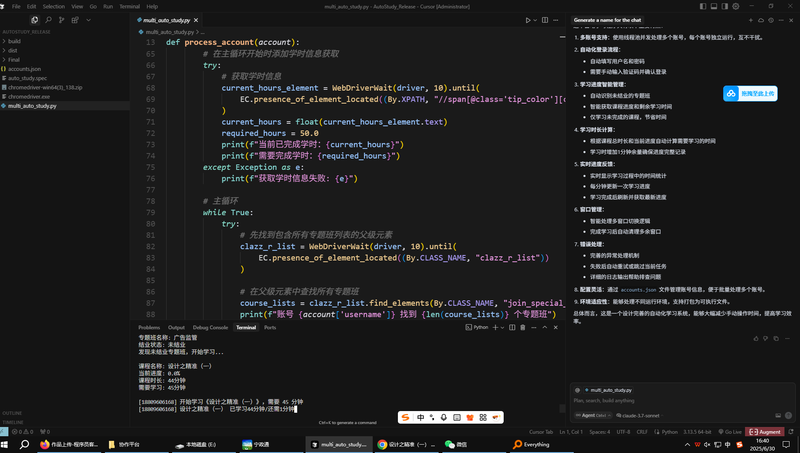Select the chat tab 'Generate a name for the chat'

coord(607,20)
